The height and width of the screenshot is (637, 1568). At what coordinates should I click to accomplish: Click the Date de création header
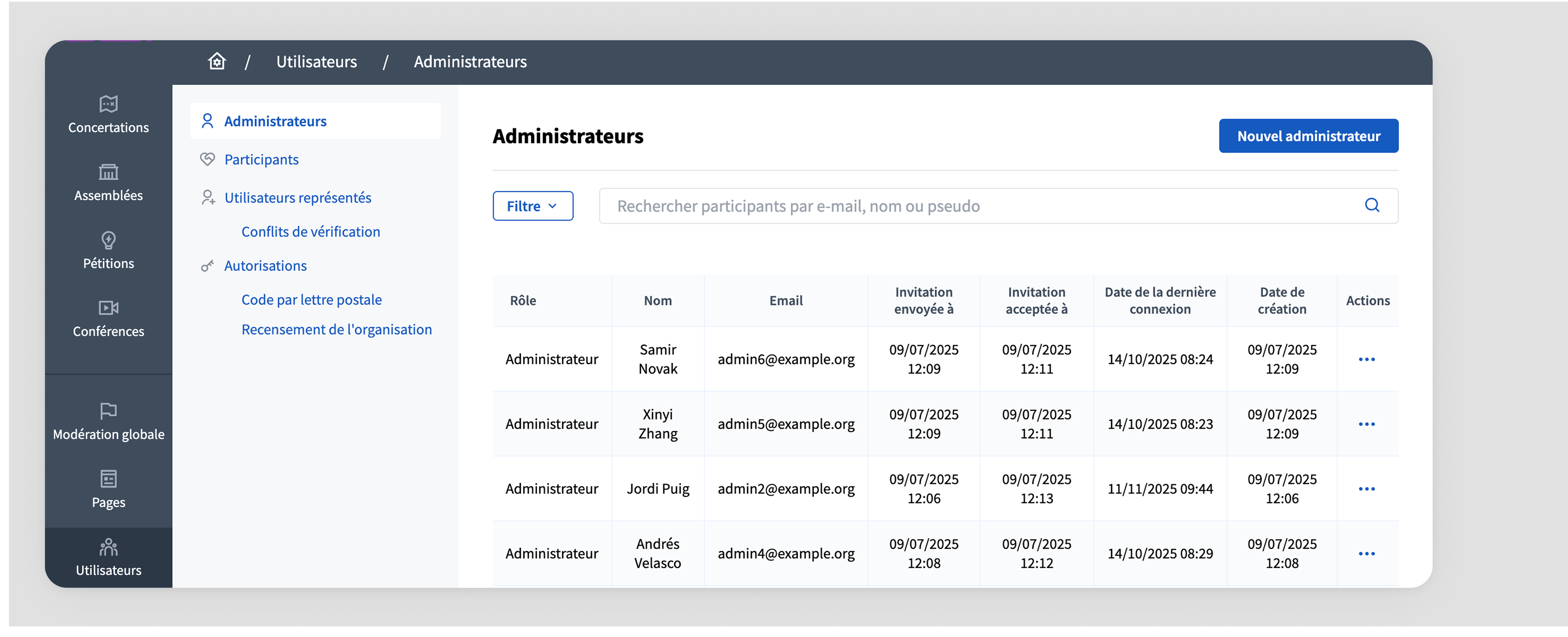(1281, 301)
